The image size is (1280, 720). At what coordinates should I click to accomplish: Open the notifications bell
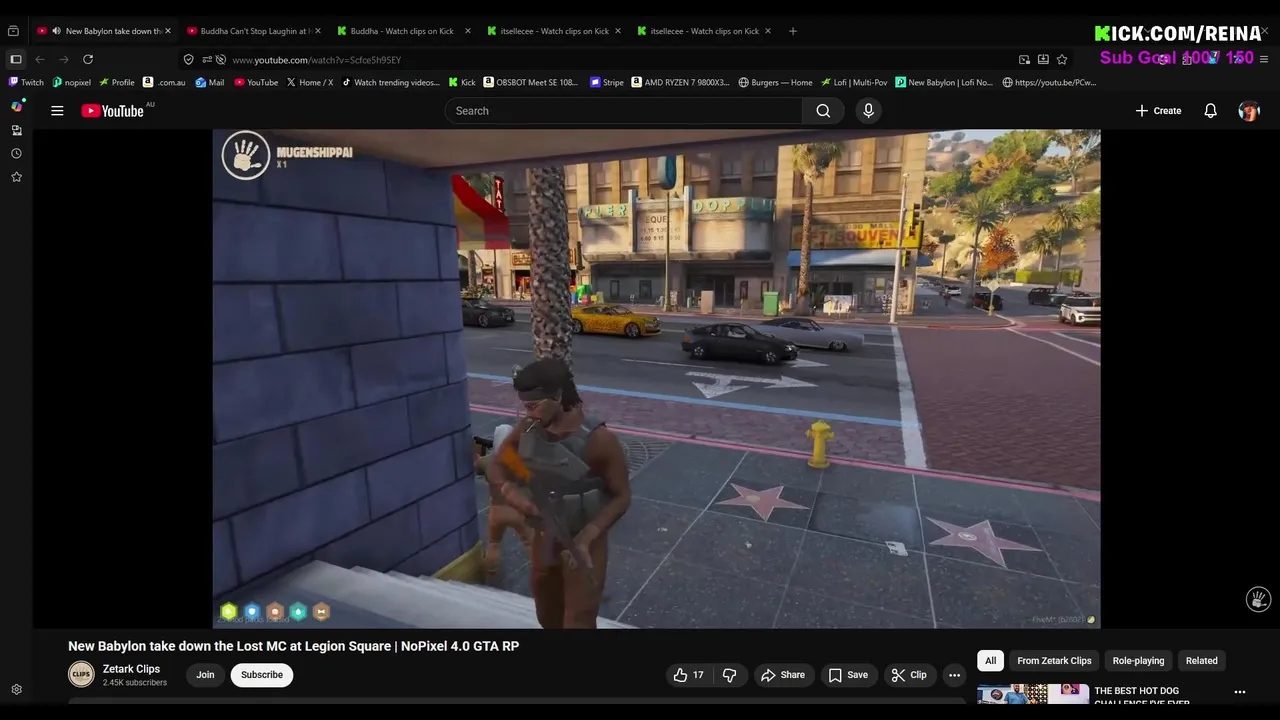(1210, 111)
